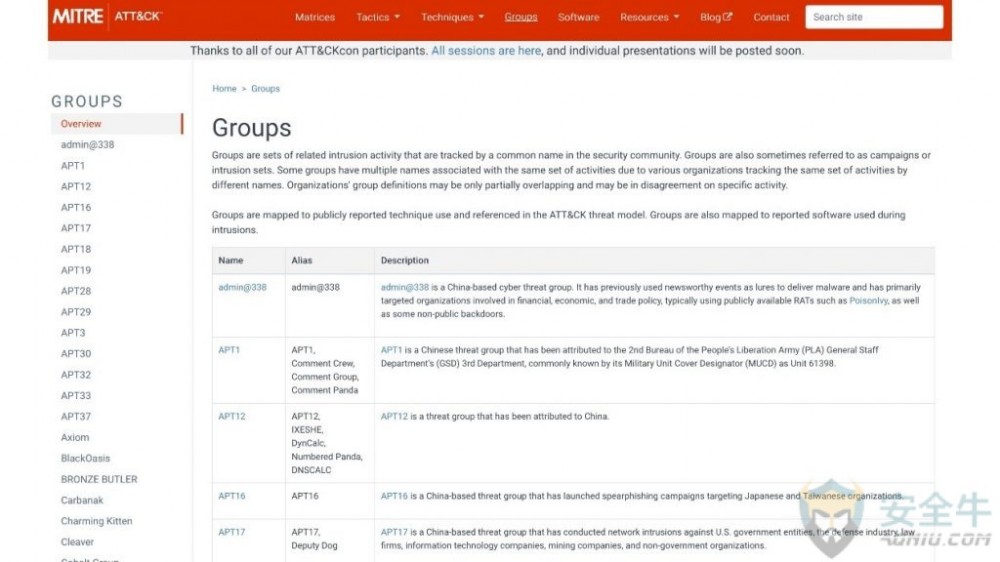Open APT17 link in Name column

coord(232,532)
